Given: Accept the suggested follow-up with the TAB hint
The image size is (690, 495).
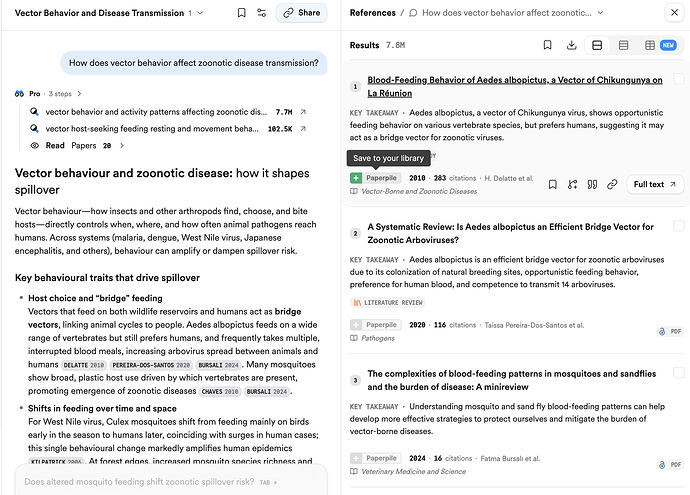Looking at the screenshot, I should (268, 482).
